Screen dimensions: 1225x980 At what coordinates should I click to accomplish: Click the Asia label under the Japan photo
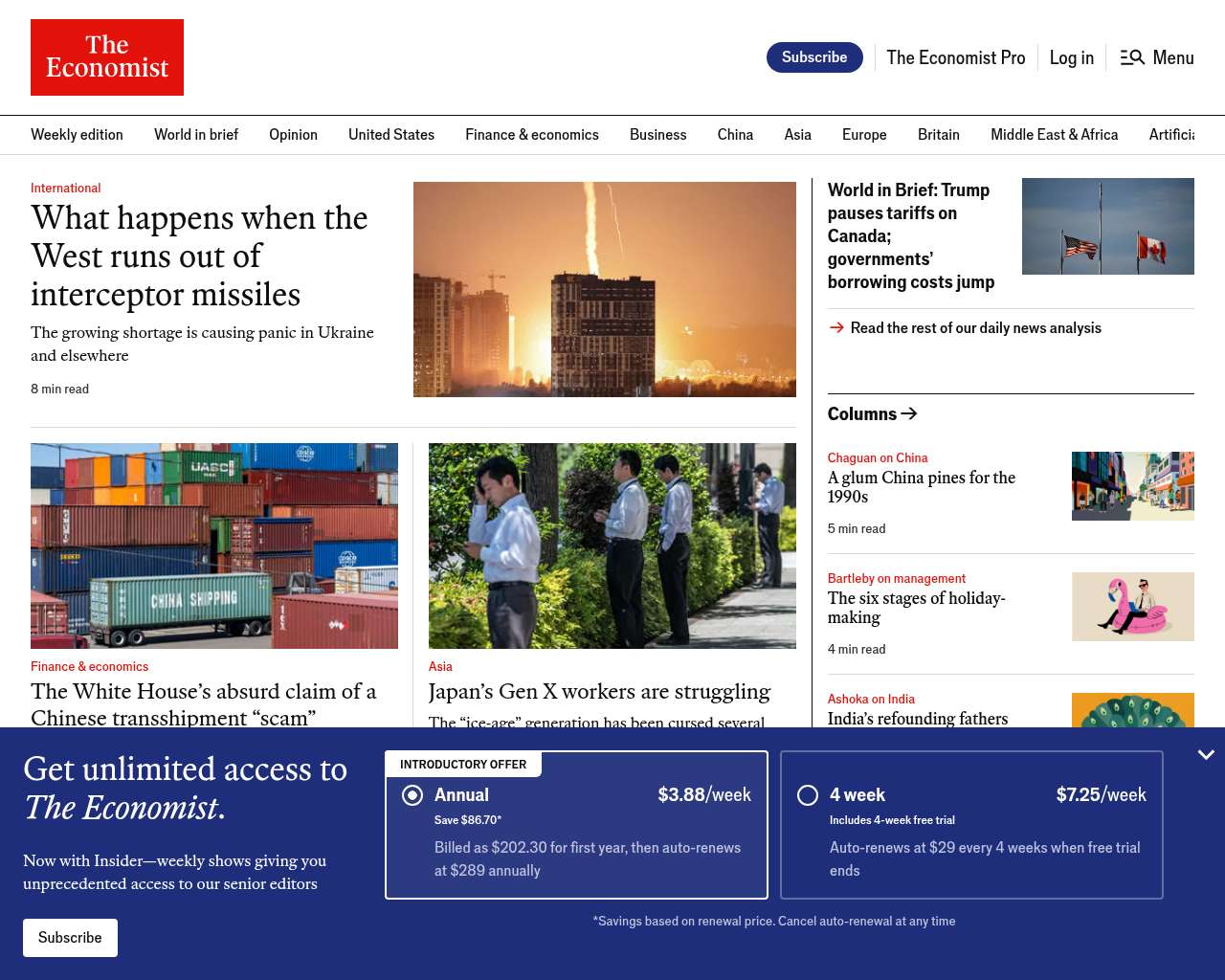(440, 666)
